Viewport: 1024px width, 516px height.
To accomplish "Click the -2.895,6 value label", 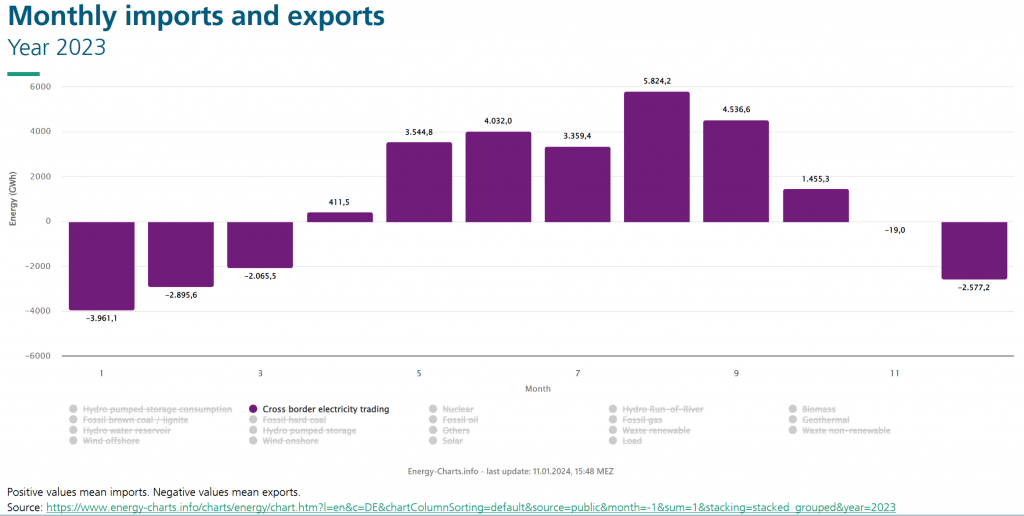I will [181, 295].
